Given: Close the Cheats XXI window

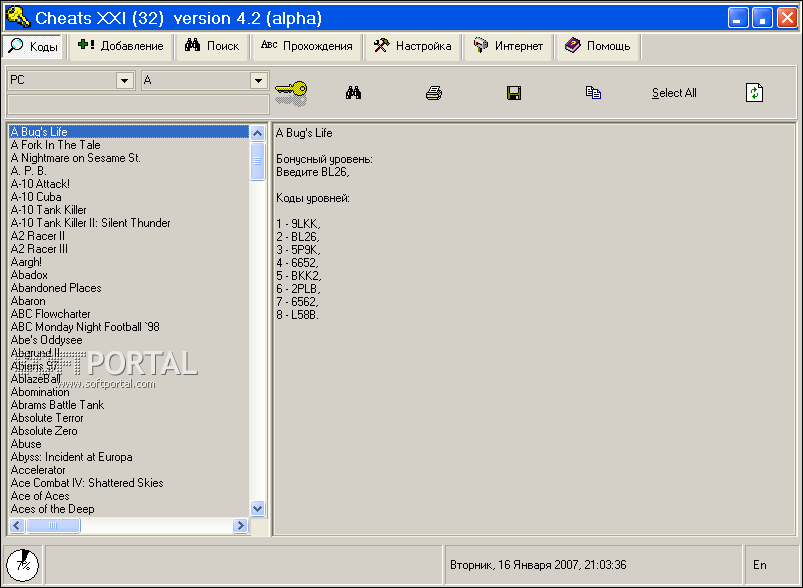Looking at the screenshot, I should pos(787,18).
